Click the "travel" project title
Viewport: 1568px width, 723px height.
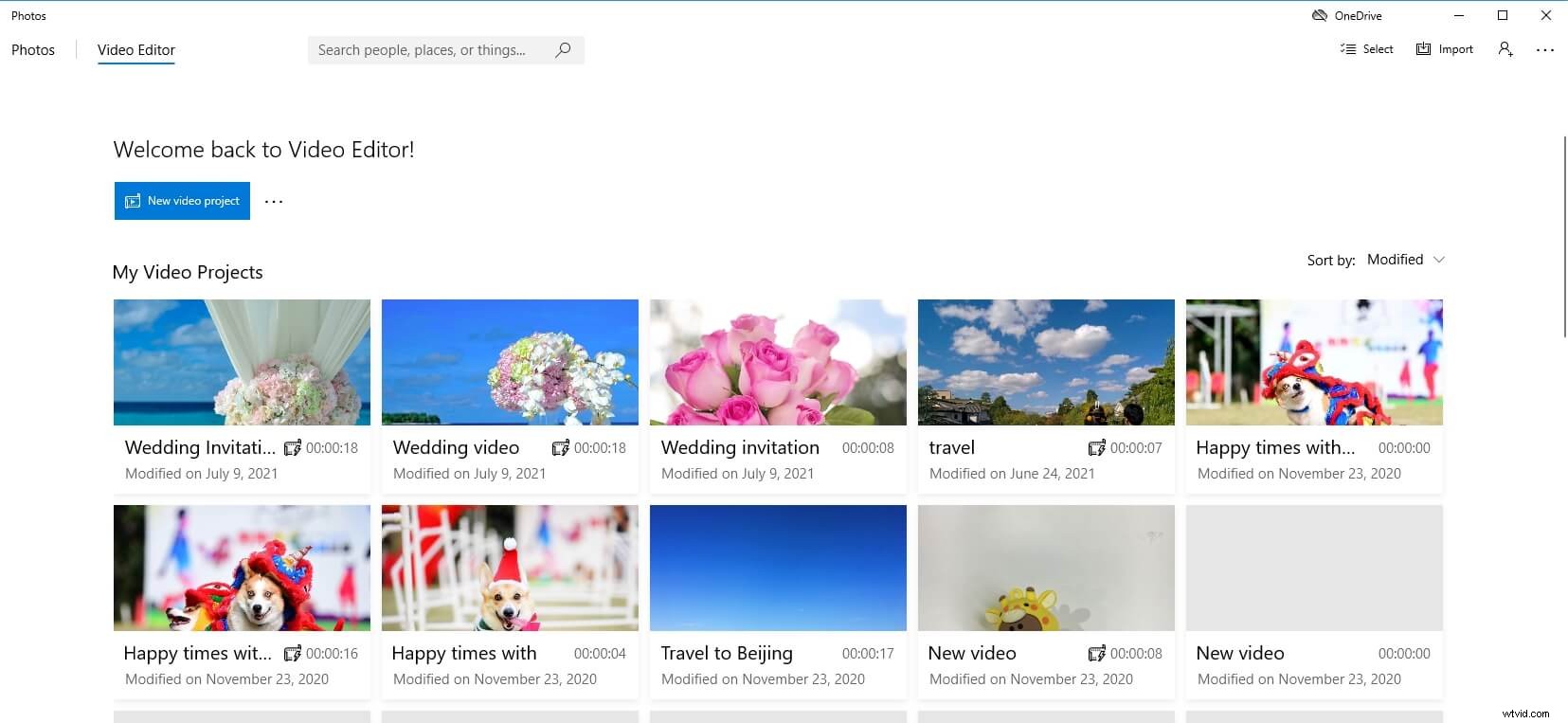click(x=951, y=447)
